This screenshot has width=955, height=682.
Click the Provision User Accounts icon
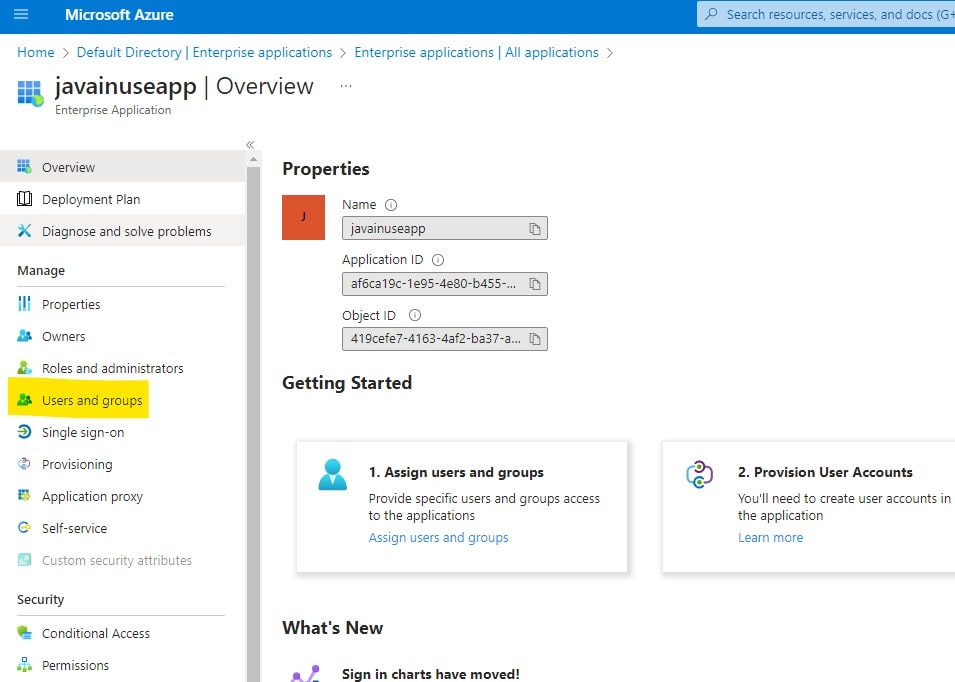699,474
